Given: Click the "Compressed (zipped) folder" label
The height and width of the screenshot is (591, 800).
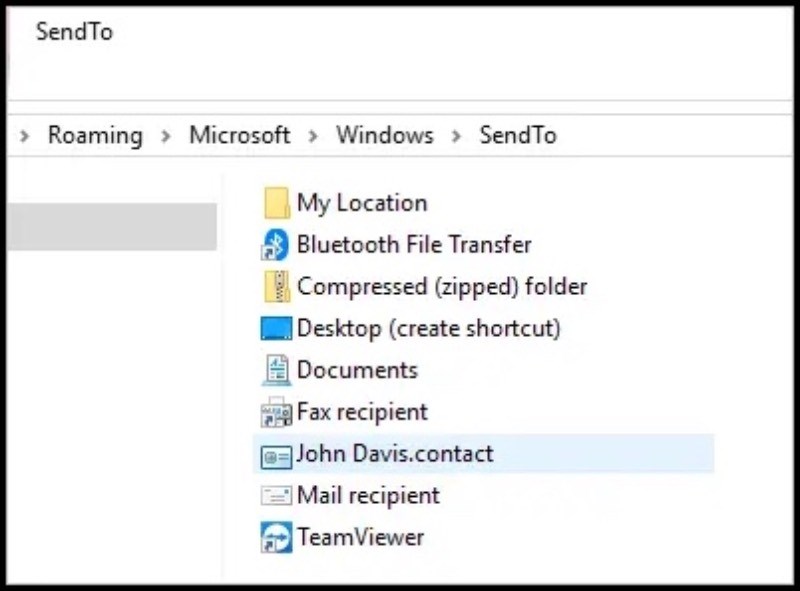Looking at the screenshot, I should coord(442,287).
